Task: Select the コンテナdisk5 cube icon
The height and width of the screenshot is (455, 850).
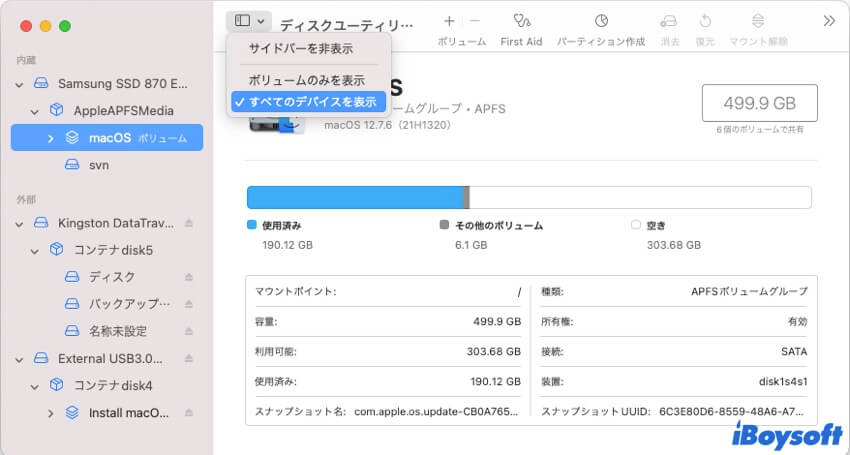Action: tap(56, 249)
